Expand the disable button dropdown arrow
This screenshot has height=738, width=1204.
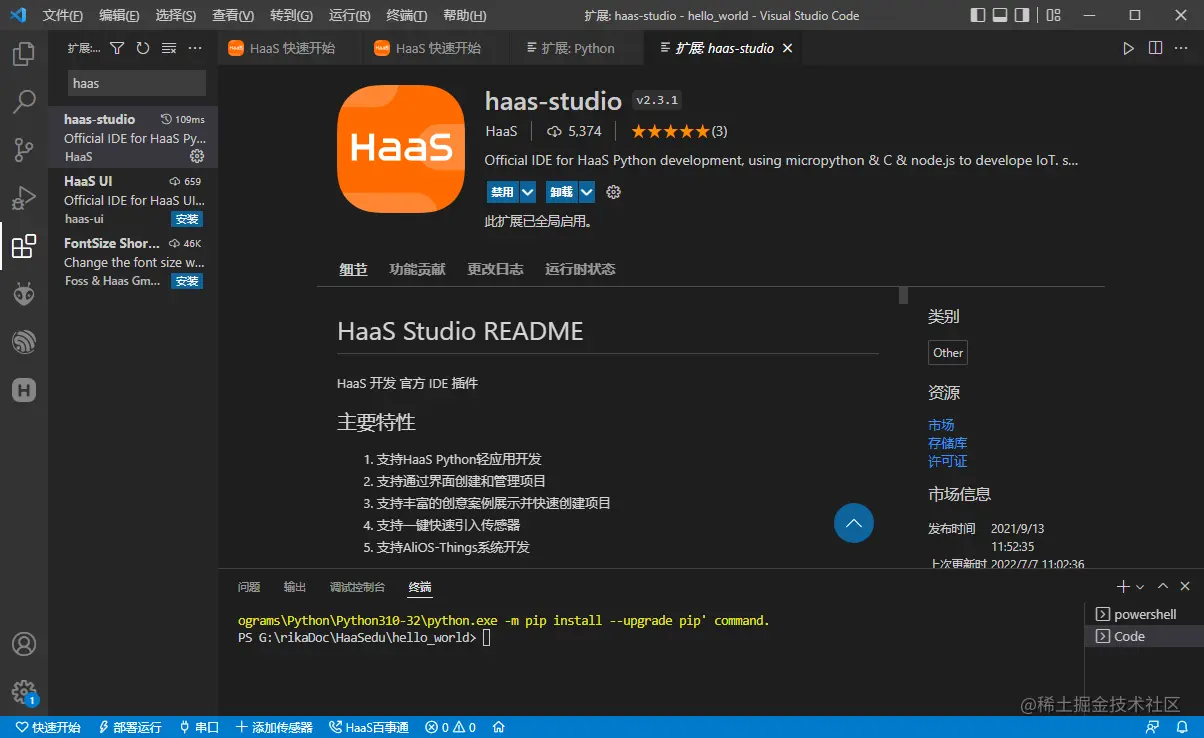click(528, 192)
